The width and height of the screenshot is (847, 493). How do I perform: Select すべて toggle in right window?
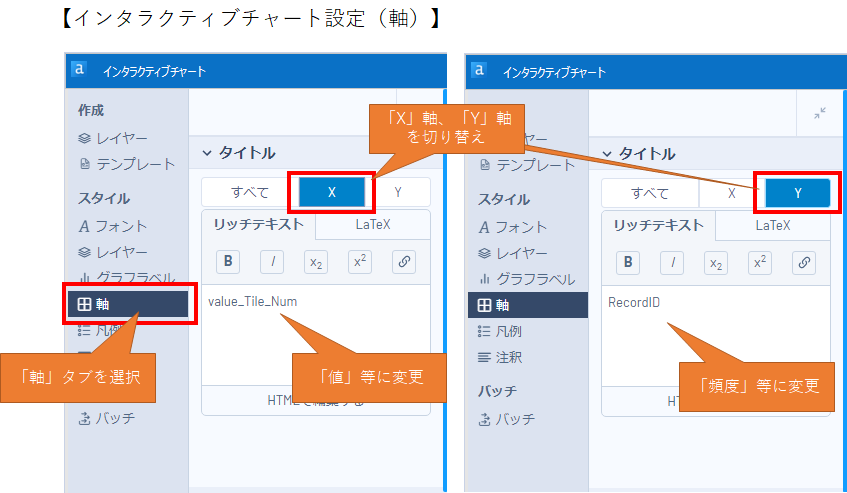point(650,193)
